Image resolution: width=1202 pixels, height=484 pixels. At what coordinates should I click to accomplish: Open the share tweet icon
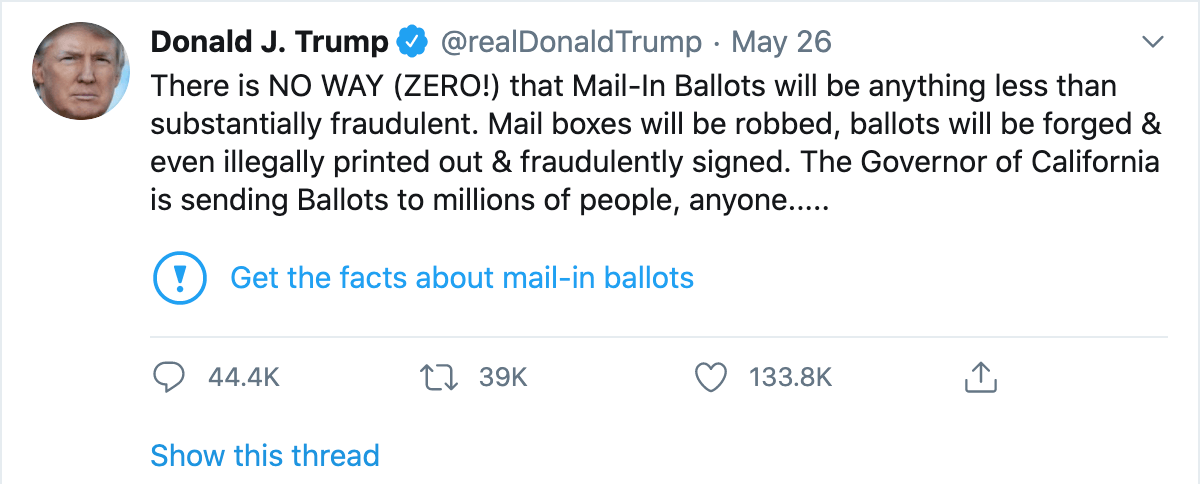(x=981, y=377)
